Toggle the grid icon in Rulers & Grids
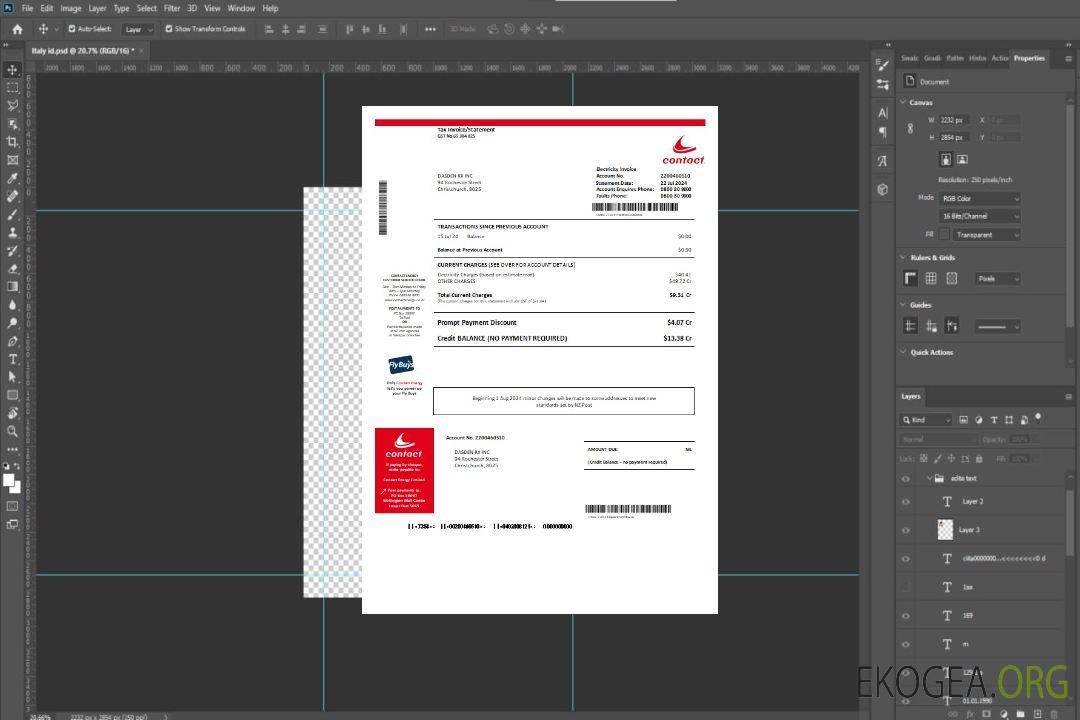The width and height of the screenshot is (1080, 720). (931, 278)
